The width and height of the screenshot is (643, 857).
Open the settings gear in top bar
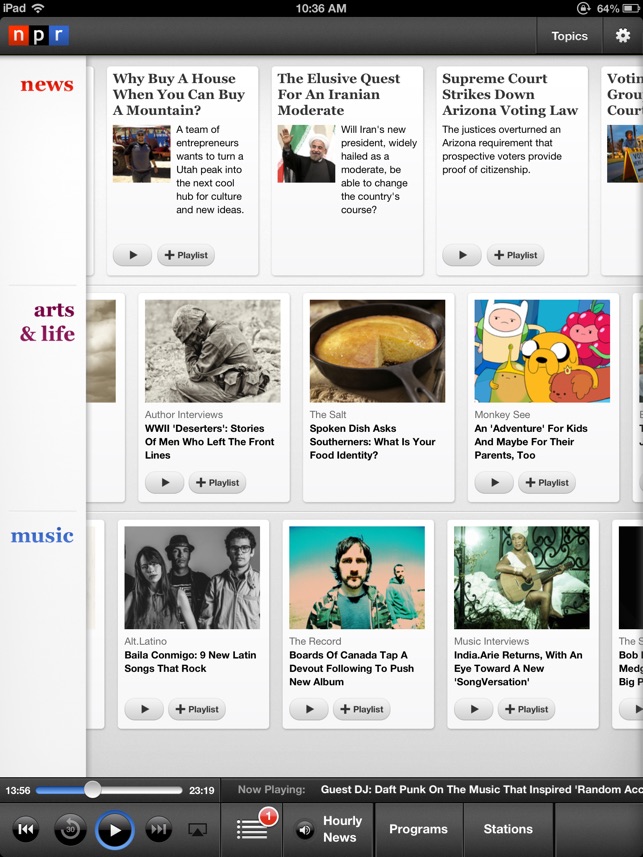click(622, 36)
